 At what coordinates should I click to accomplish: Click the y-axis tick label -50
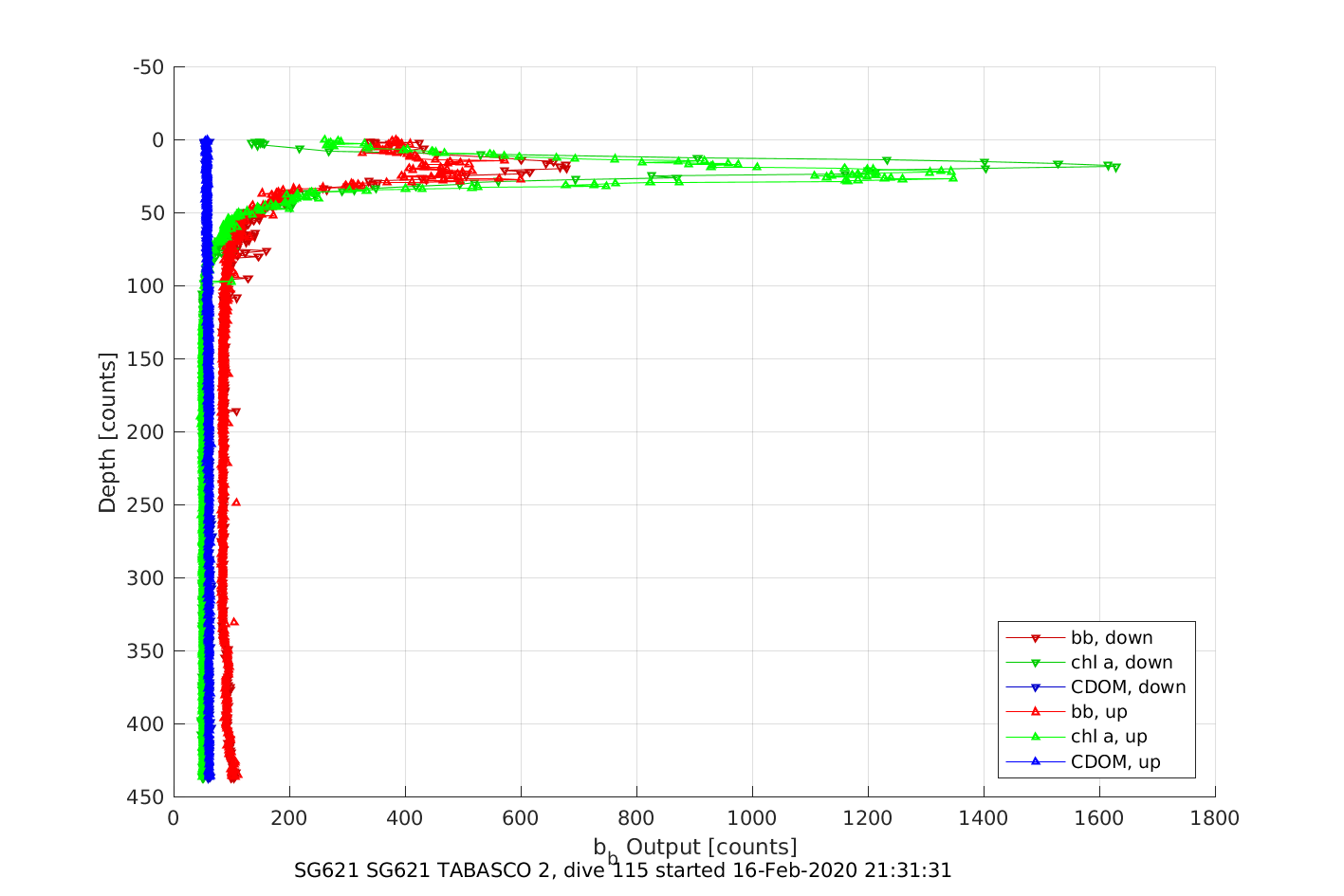coord(148,66)
